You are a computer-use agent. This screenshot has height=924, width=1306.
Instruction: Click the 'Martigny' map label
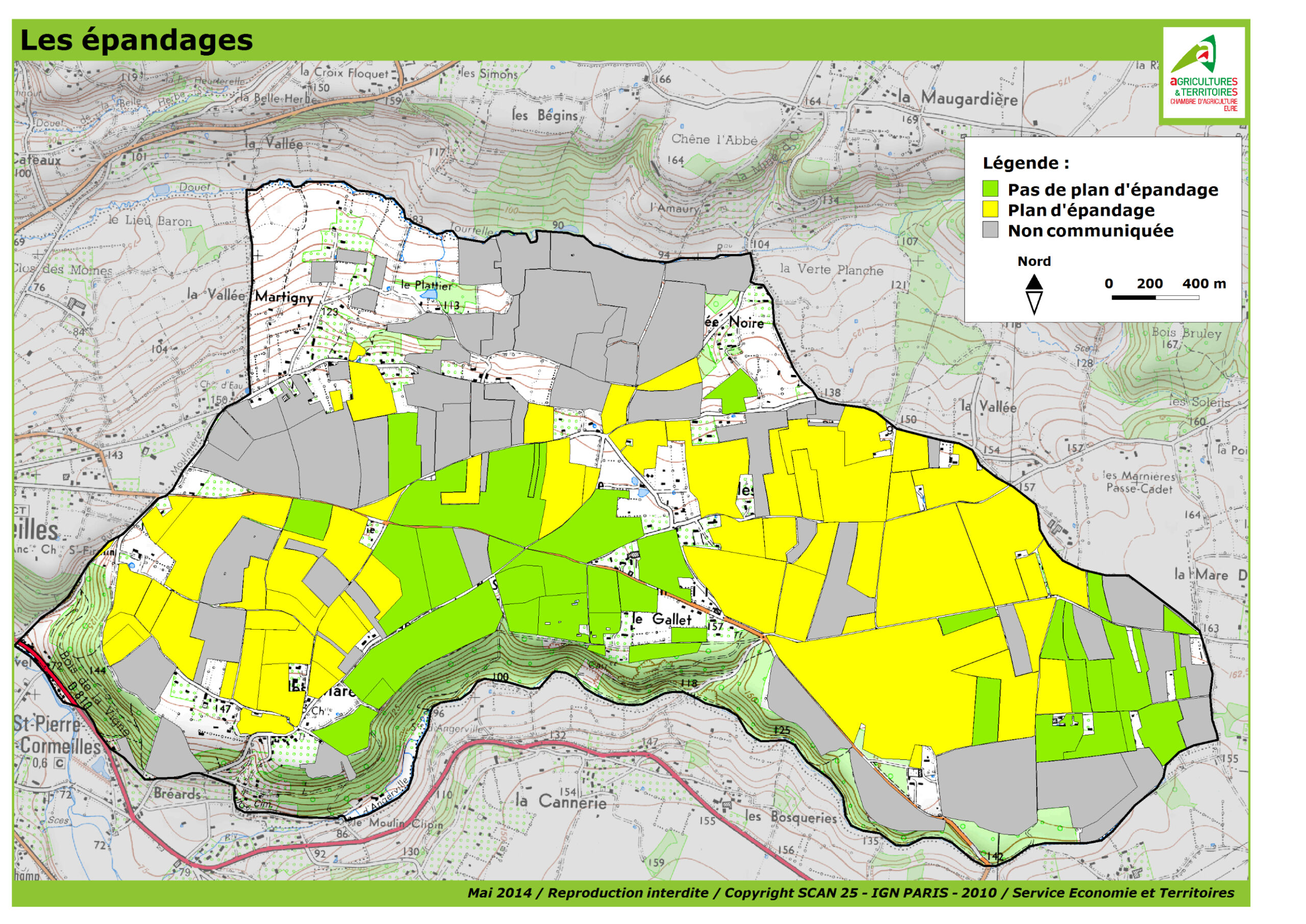click(x=284, y=297)
